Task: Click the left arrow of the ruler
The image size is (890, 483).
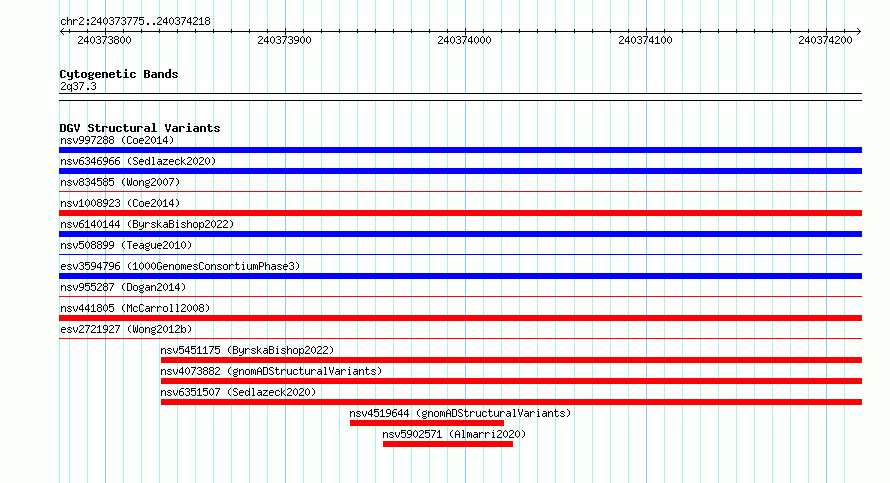Action: click(62, 32)
